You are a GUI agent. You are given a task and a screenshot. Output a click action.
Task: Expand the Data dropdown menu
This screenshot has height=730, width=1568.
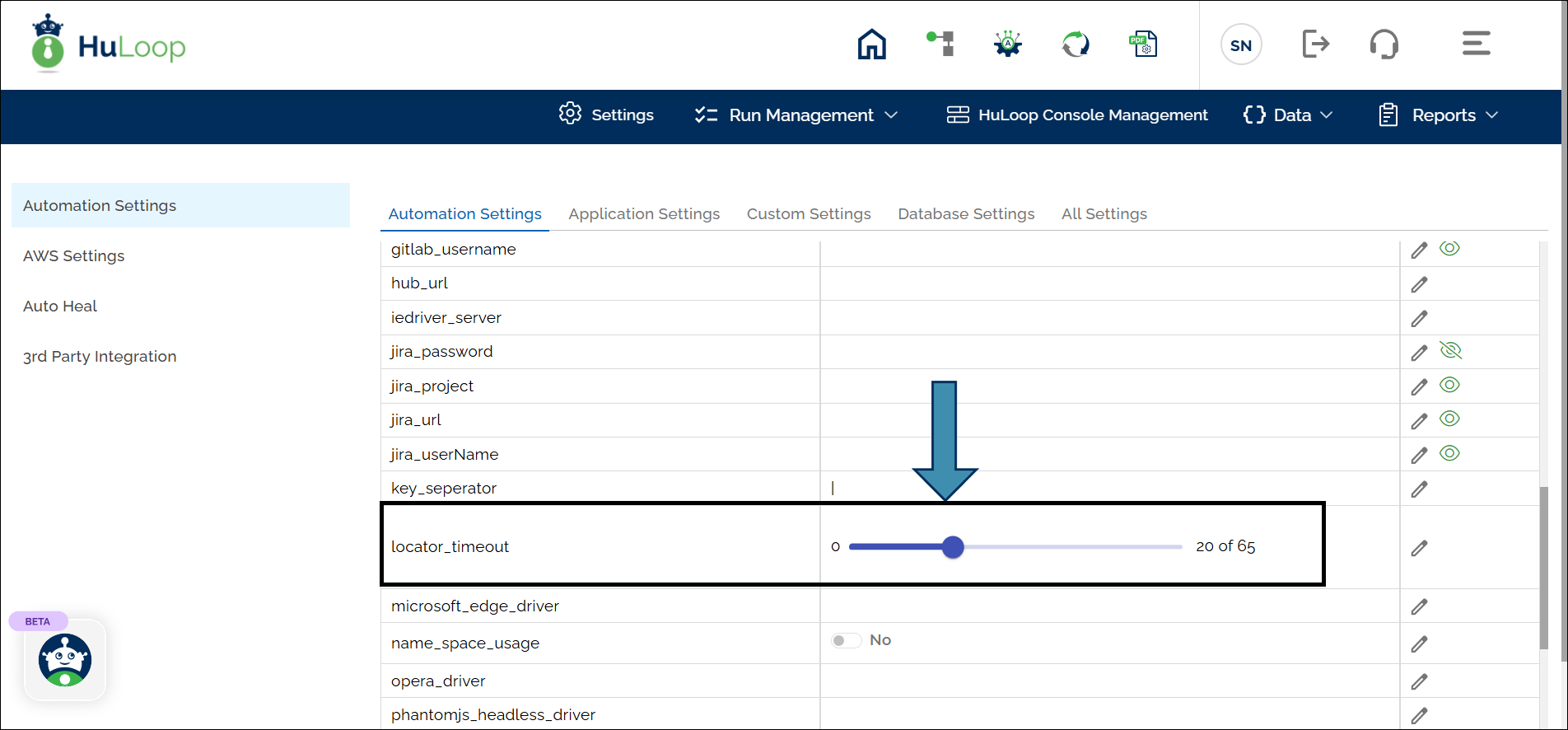[1288, 115]
